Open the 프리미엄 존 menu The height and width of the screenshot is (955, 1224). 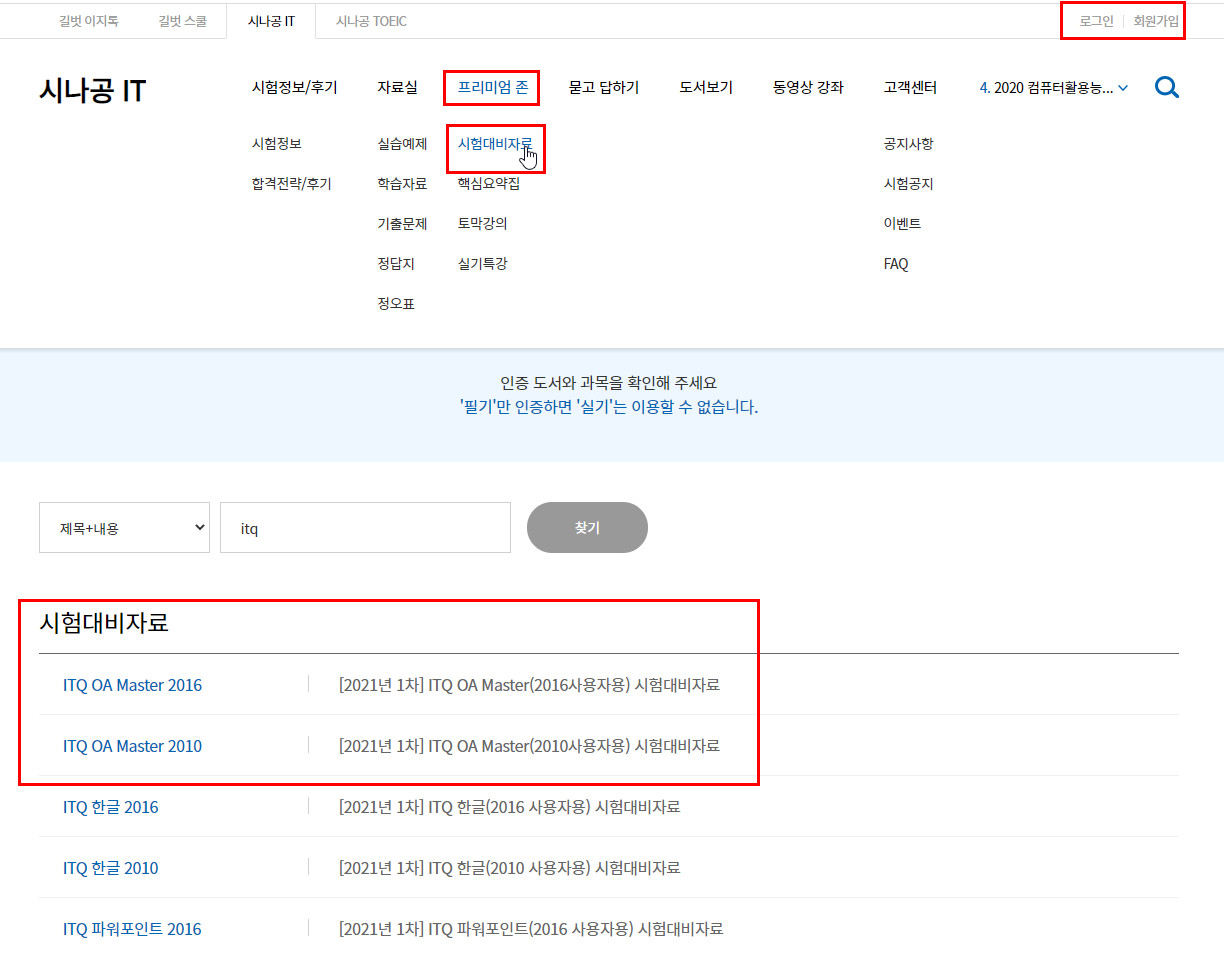492,88
